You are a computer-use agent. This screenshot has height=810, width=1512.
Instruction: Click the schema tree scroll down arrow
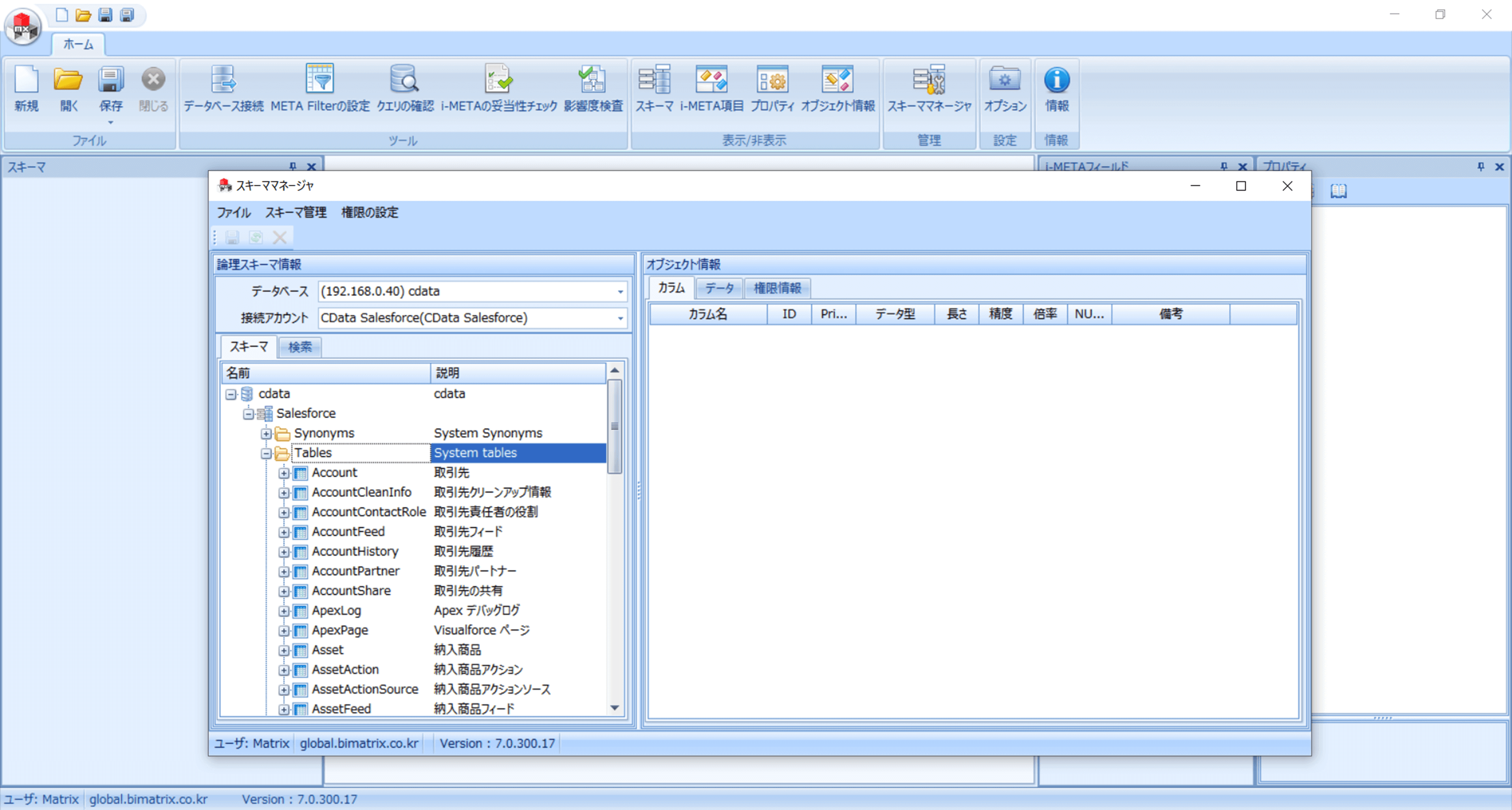tap(614, 708)
